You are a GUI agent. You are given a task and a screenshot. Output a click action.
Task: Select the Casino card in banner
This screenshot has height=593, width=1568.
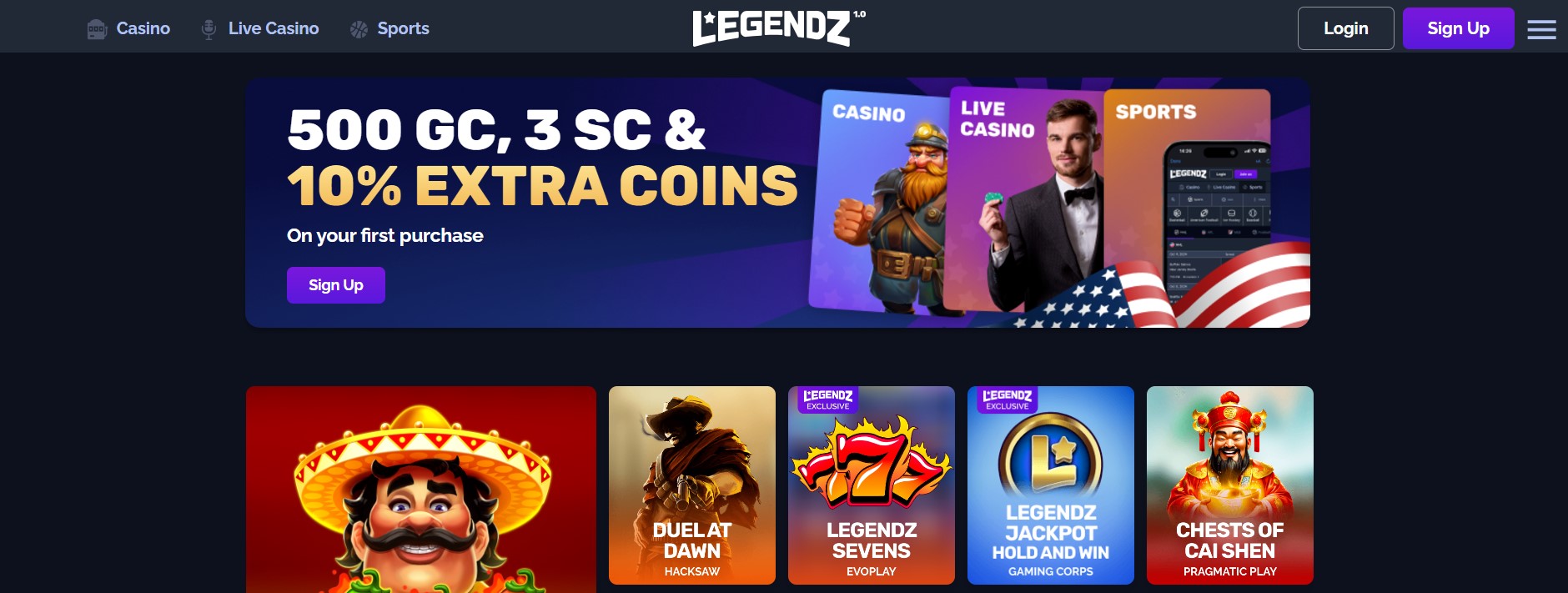tap(880, 202)
